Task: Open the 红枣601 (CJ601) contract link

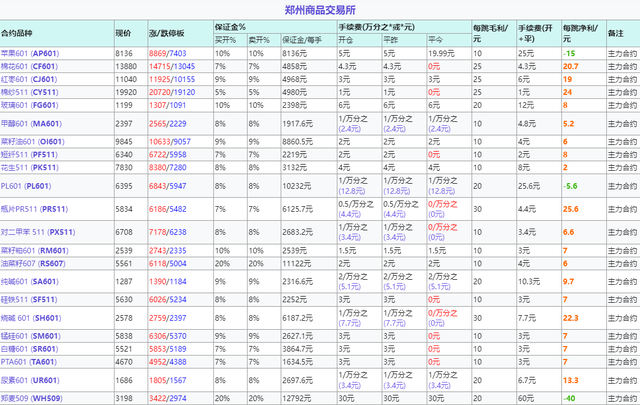Action: coord(29,79)
